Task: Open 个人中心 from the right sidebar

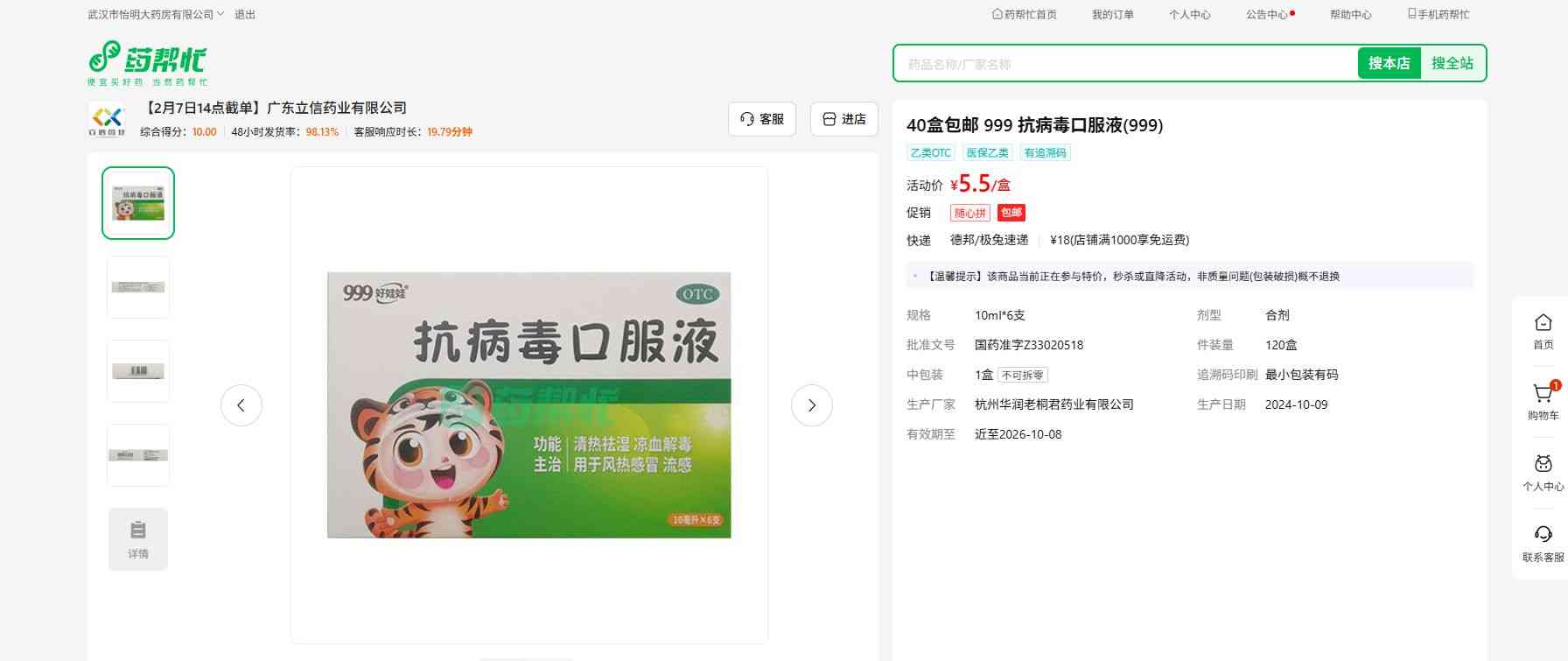Action: point(1543,472)
